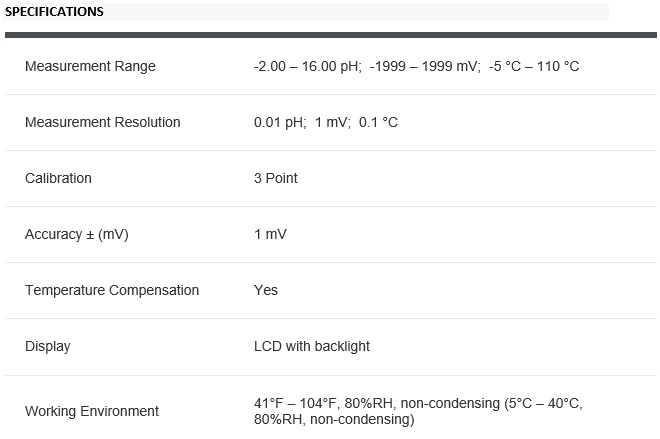Click the 41°F – 104°F working environment text
Screen dimensions: 660x439
tap(295, 403)
